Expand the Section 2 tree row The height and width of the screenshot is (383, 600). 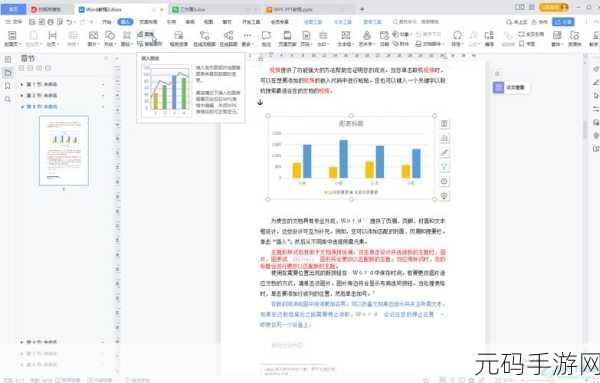[x=22, y=95]
